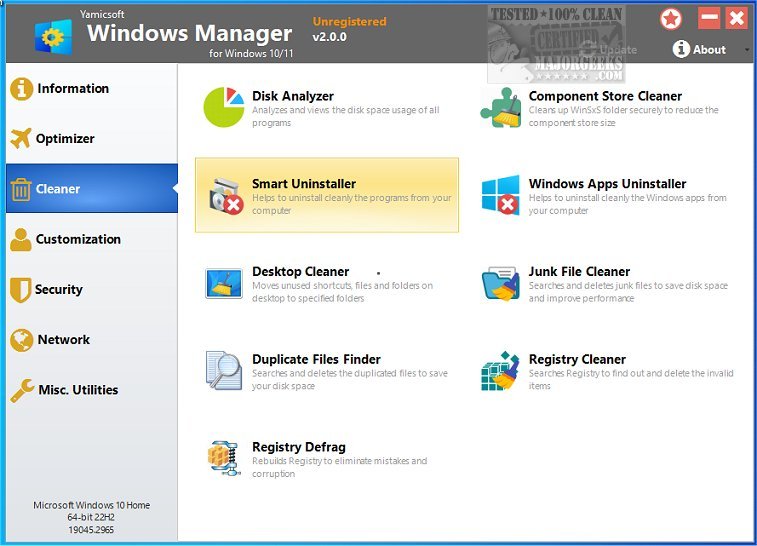757x546 pixels.
Task: Click the Duplicate Files Finder magnifier icon
Action: (224, 371)
